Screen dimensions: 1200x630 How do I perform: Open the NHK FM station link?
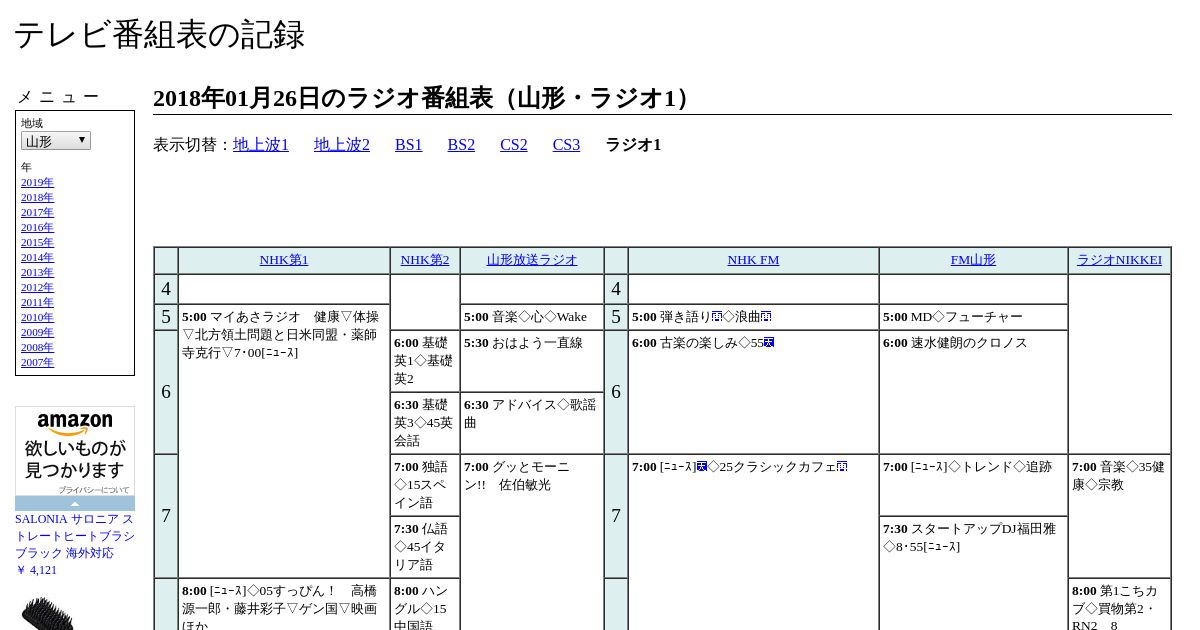point(753,260)
